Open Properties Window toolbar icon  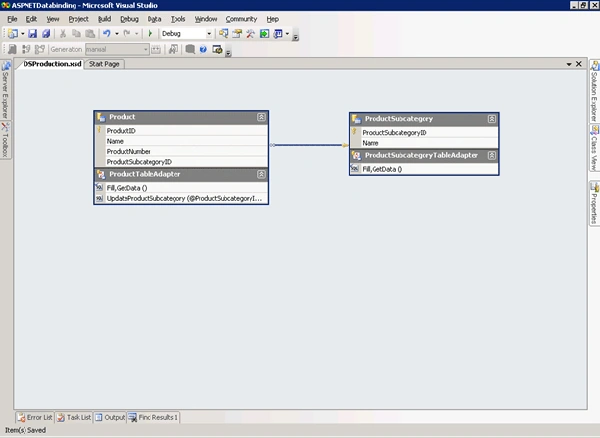pyautogui.click(x=237, y=34)
